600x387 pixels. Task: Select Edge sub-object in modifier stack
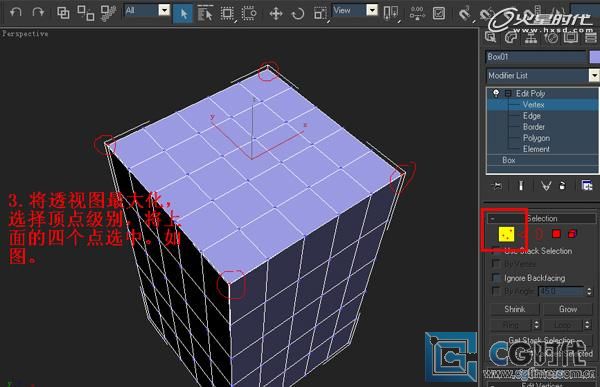(x=532, y=116)
